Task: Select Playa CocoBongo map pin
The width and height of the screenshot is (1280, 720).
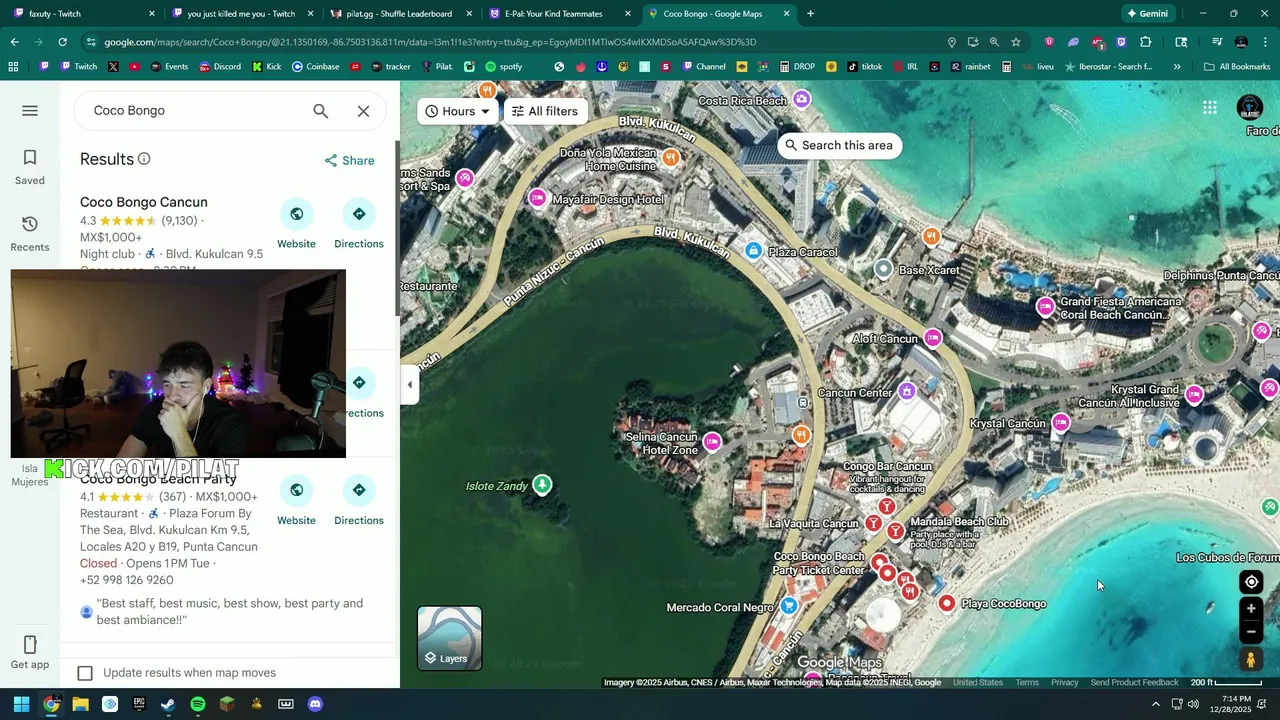Action: point(947,603)
